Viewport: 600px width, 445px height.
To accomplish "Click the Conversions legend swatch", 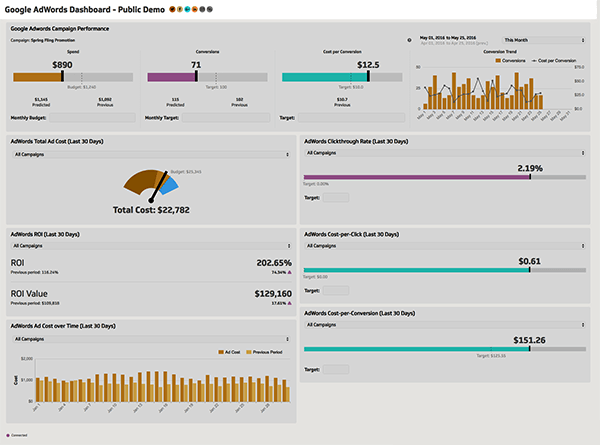I will click(498, 60).
